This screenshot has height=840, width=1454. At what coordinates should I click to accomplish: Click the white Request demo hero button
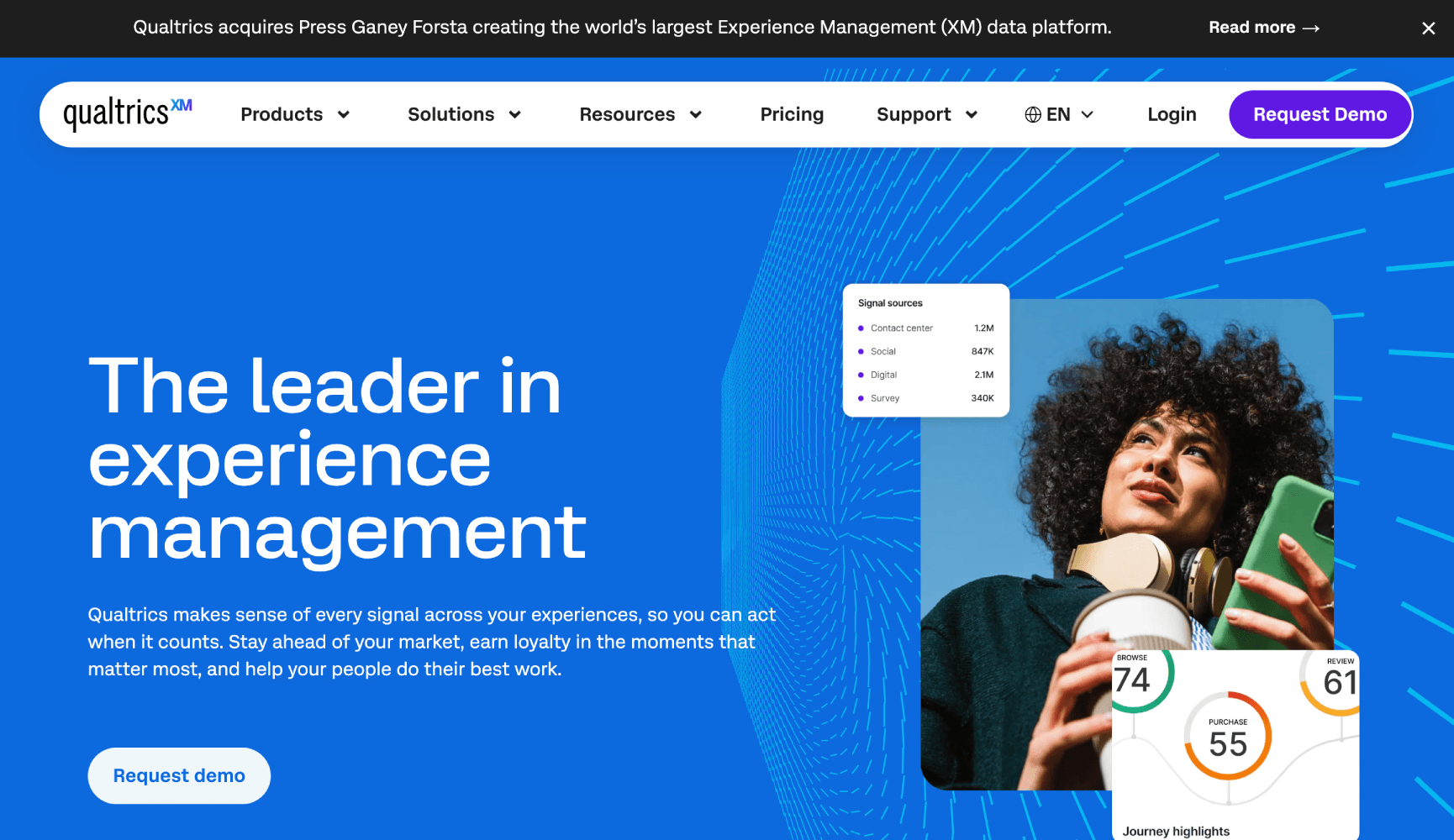tap(179, 775)
